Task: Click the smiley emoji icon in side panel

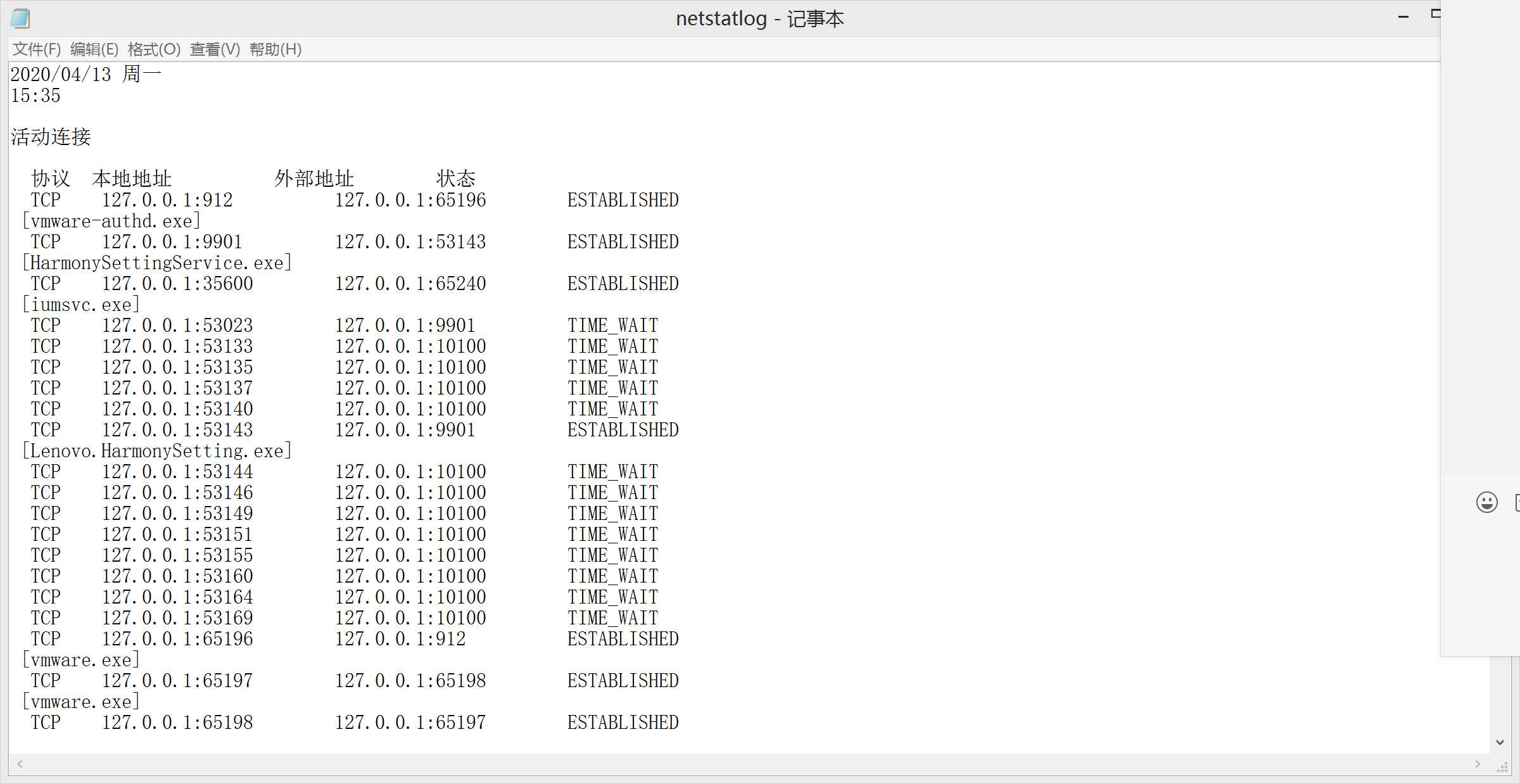Action: tap(1486, 502)
